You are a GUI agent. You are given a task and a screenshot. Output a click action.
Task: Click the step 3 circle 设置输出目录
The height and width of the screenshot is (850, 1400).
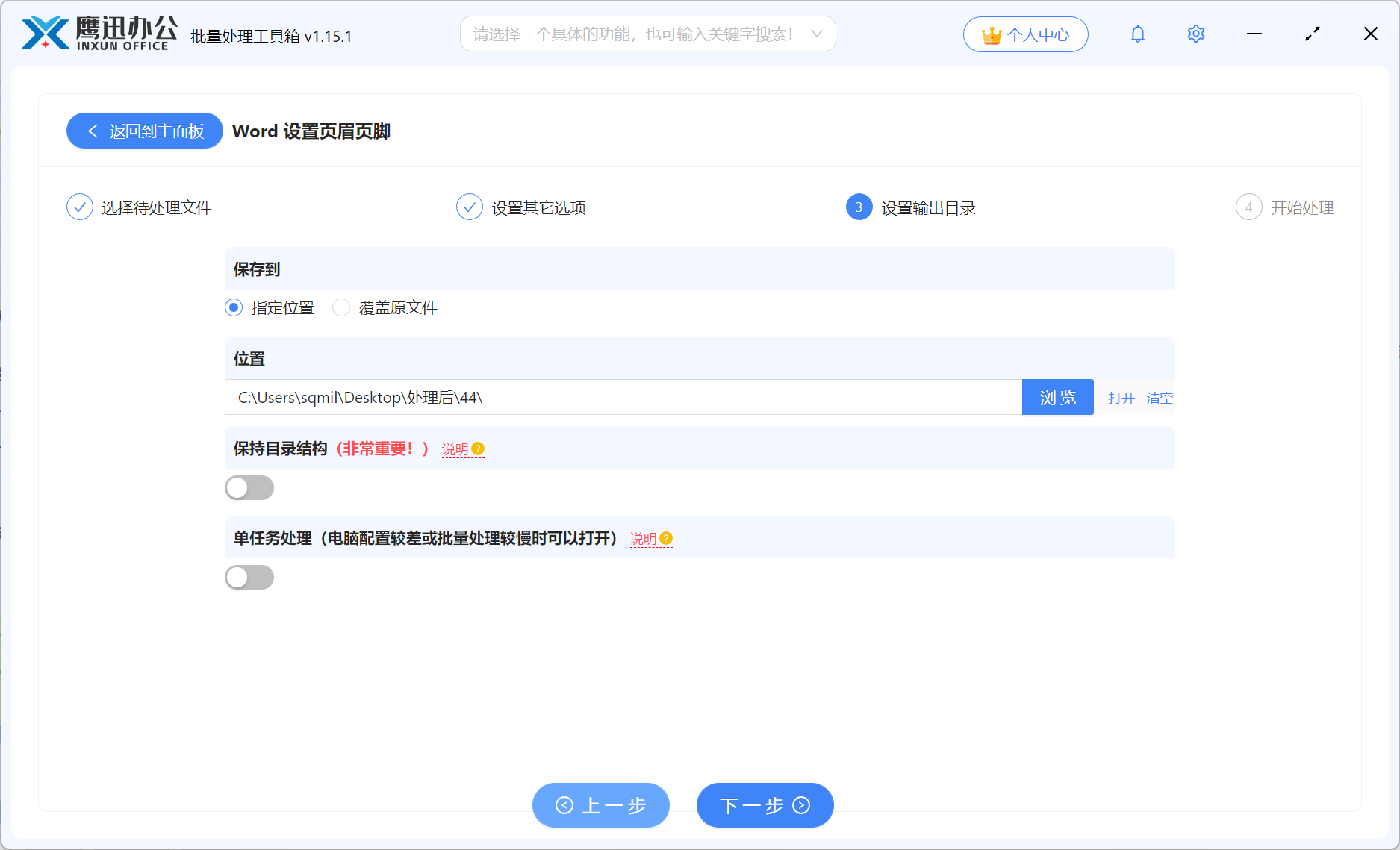(859, 207)
